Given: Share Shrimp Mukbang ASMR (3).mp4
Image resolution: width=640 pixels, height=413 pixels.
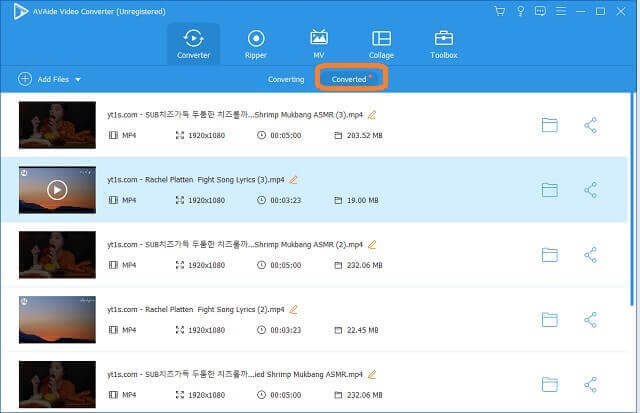Looking at the screenshot, I should pos(591,125).
